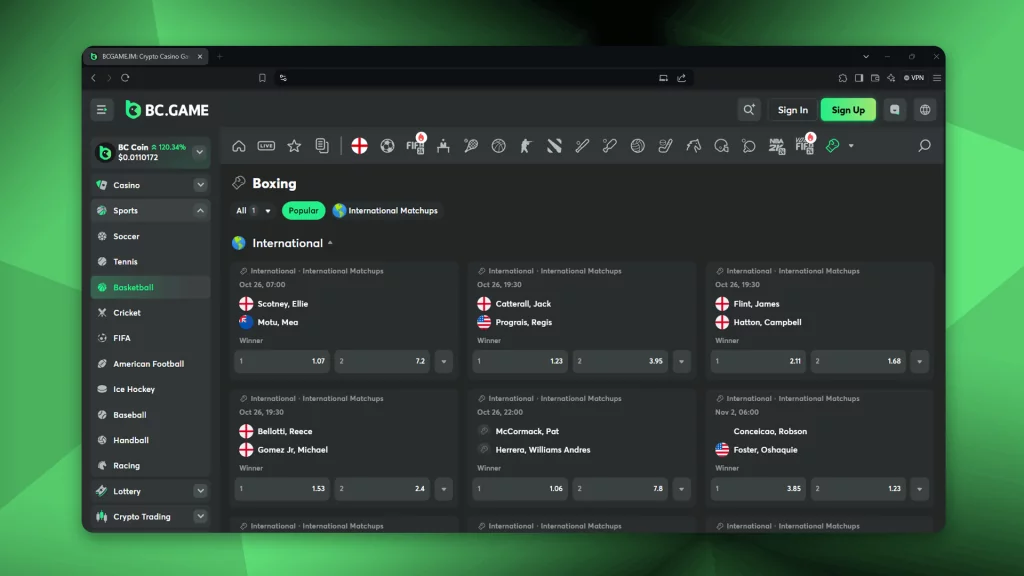Open the chat icon in header

(895, 110)
